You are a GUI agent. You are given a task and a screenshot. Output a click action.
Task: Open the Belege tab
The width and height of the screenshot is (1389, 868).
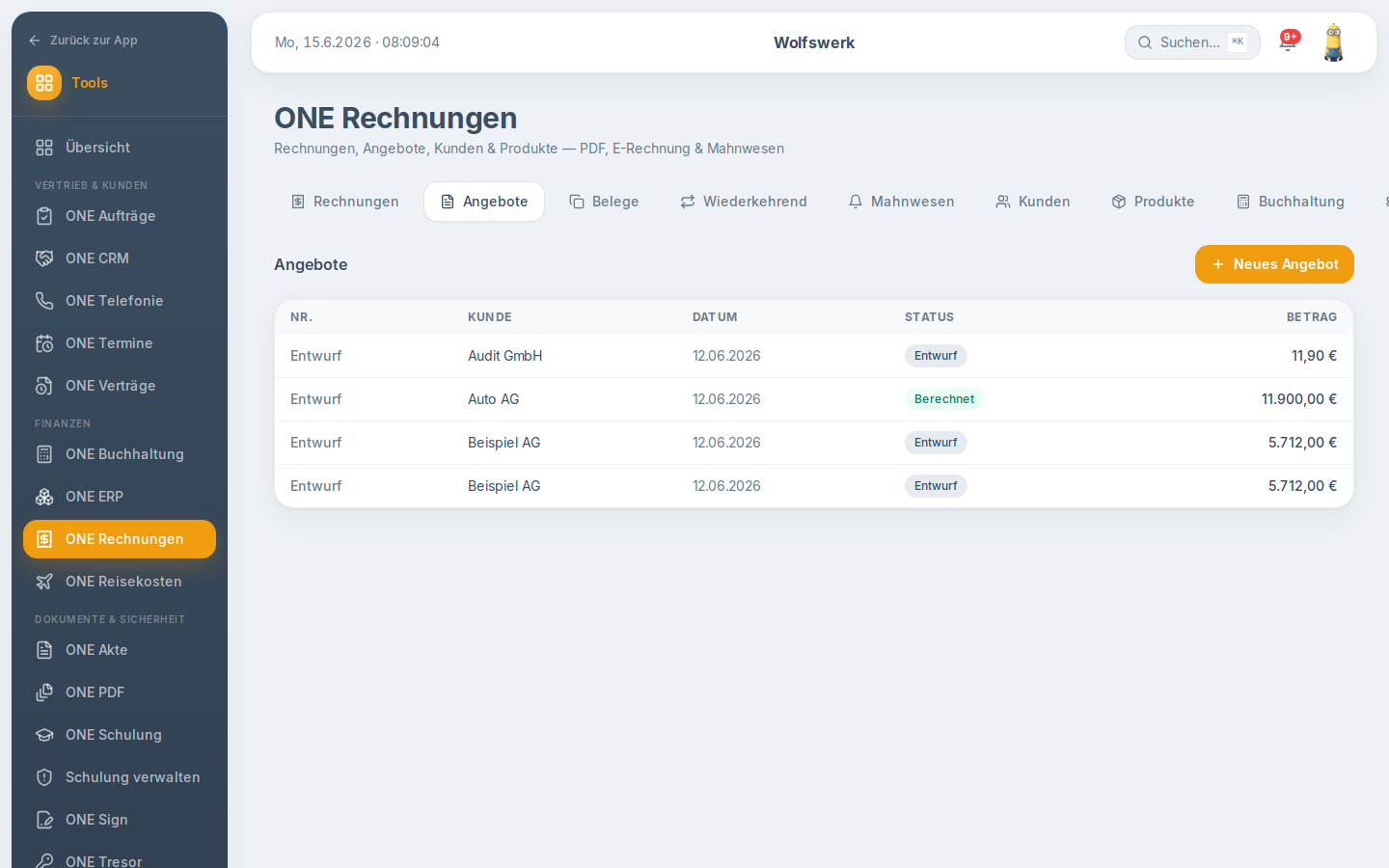pos(604,202)
